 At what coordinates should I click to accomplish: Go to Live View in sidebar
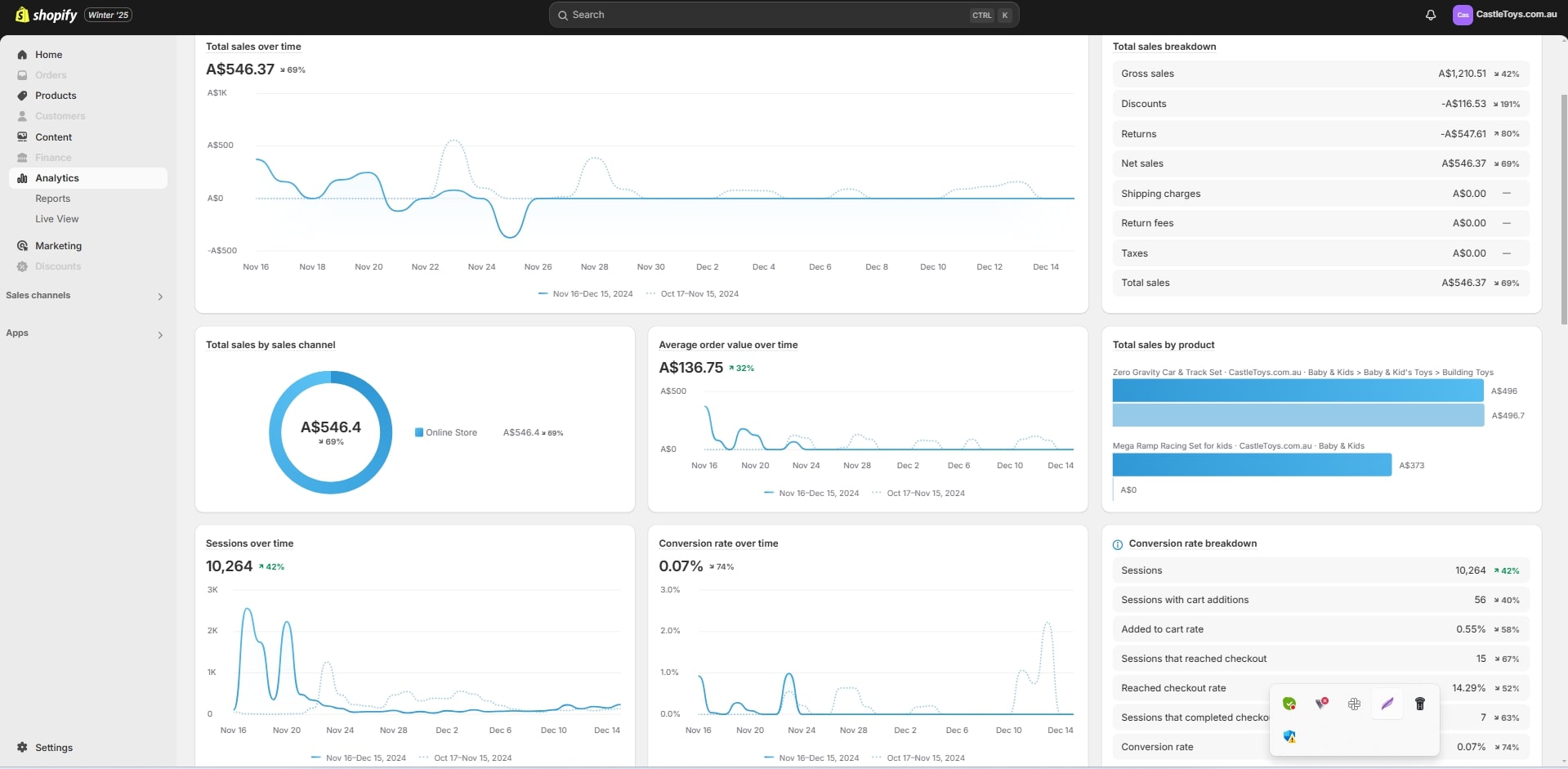pyautogui.click(x=56, y=219)
